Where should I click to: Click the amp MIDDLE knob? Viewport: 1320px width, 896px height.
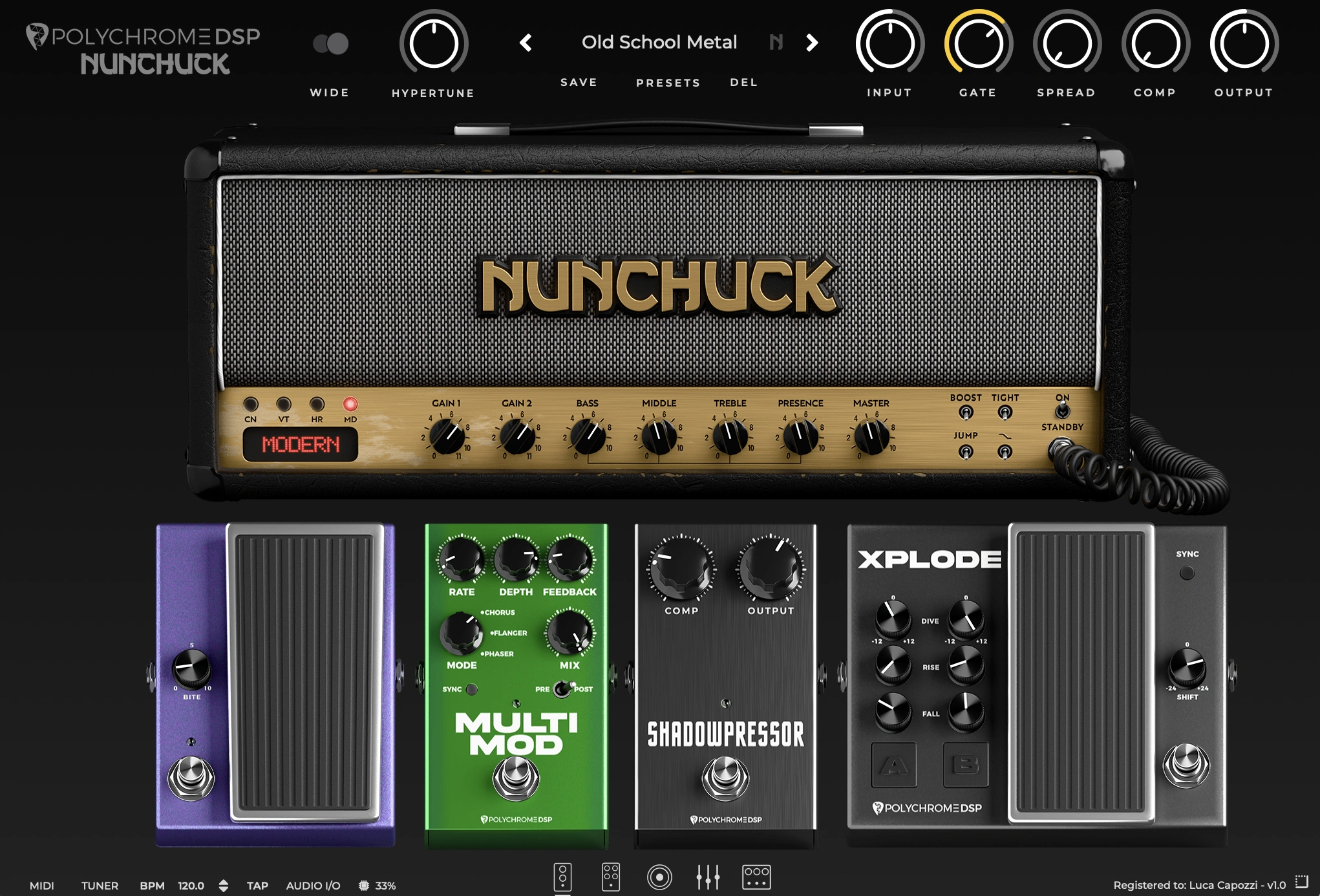tap(659, 436)
